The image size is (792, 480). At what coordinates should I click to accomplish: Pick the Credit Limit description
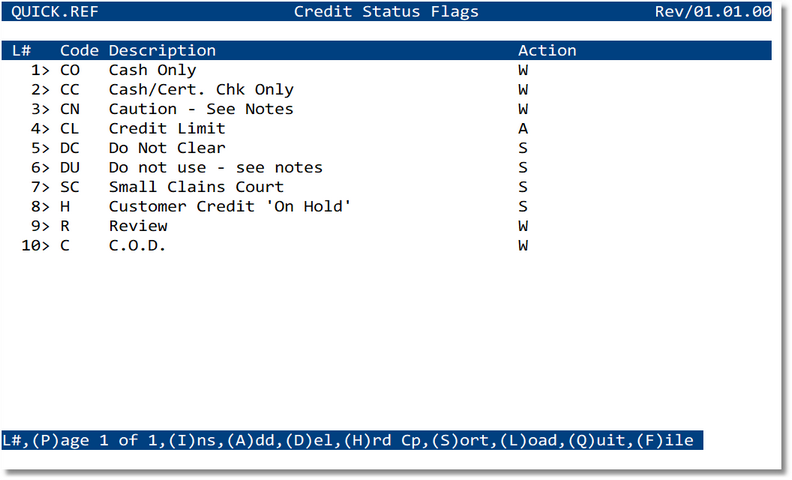(x=167, y=129)
